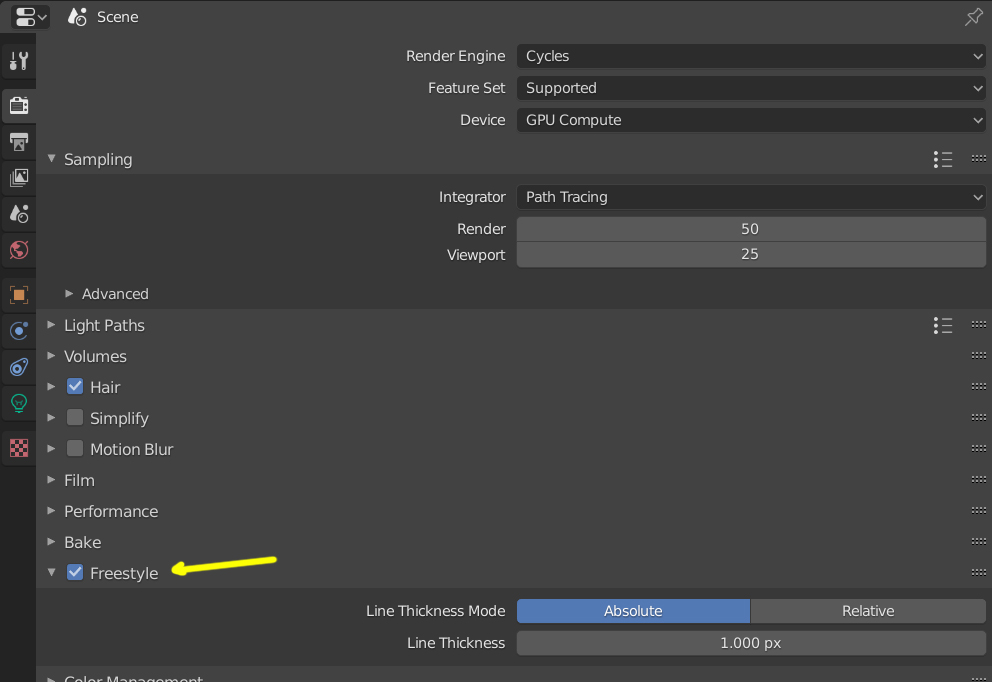Open Texture properties (checkerboard icon)
Image resolution: width=992 pixels, height=682 pixels.
(x=18, y=448)
